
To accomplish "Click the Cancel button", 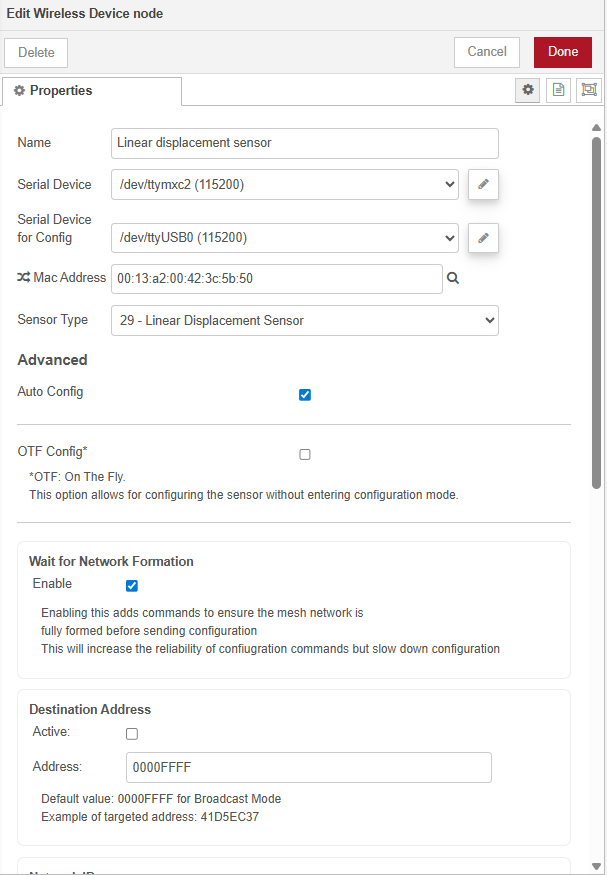I will (x=487, y=52).
